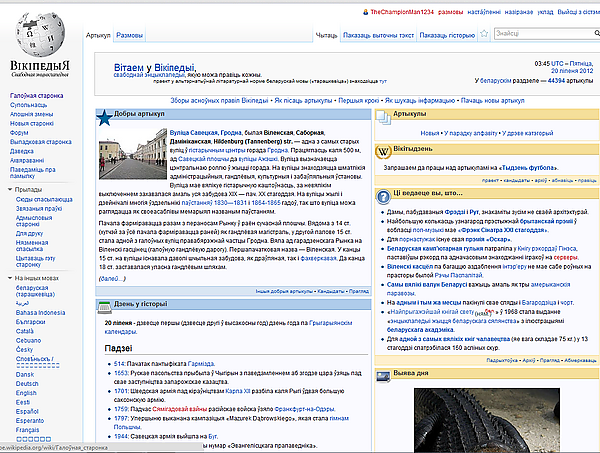Click the 1944 year link
Screen dimensions: 600x453
[121, 436]
